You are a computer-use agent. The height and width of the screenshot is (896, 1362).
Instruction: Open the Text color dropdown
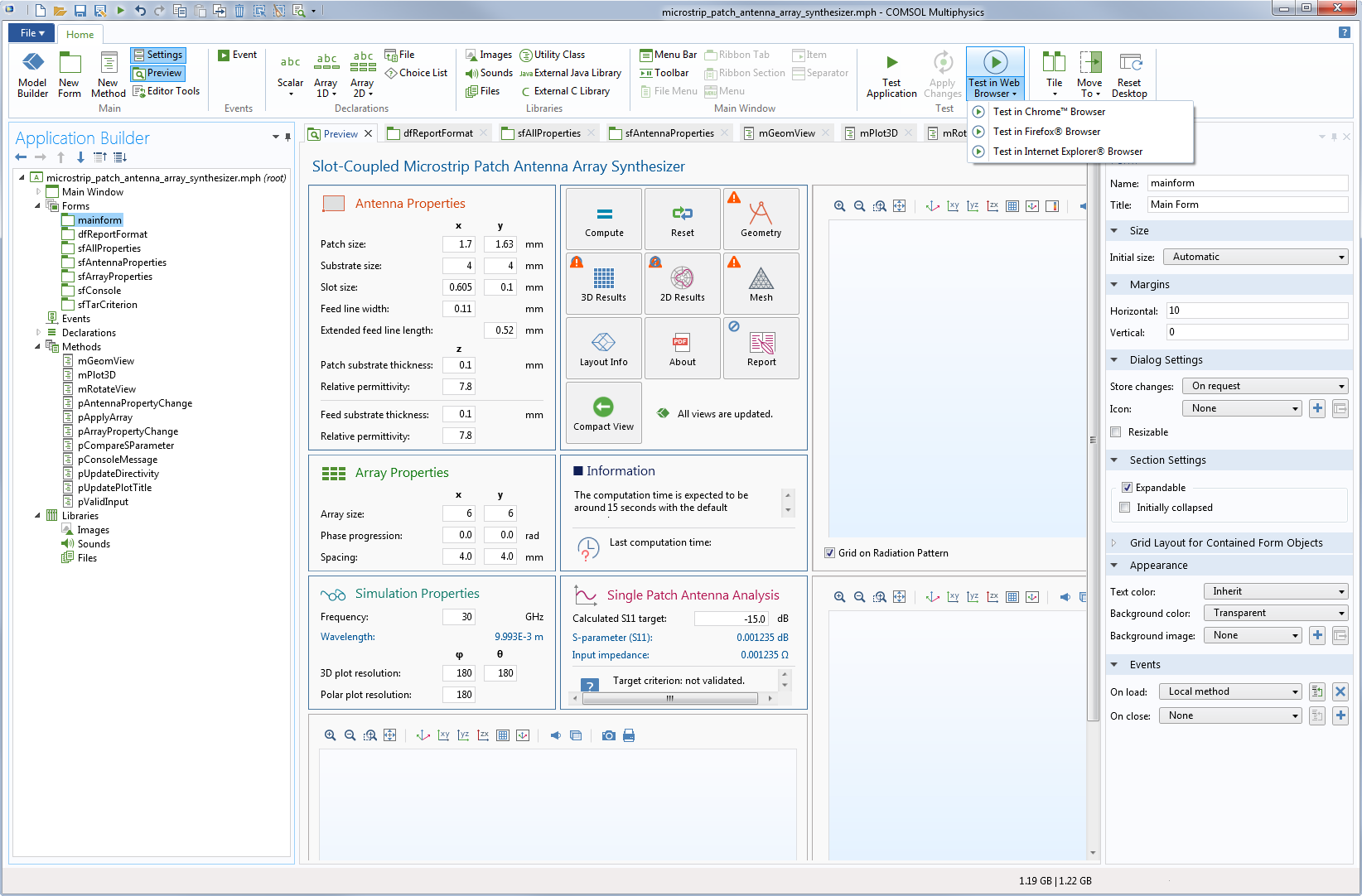[1276, 591]
